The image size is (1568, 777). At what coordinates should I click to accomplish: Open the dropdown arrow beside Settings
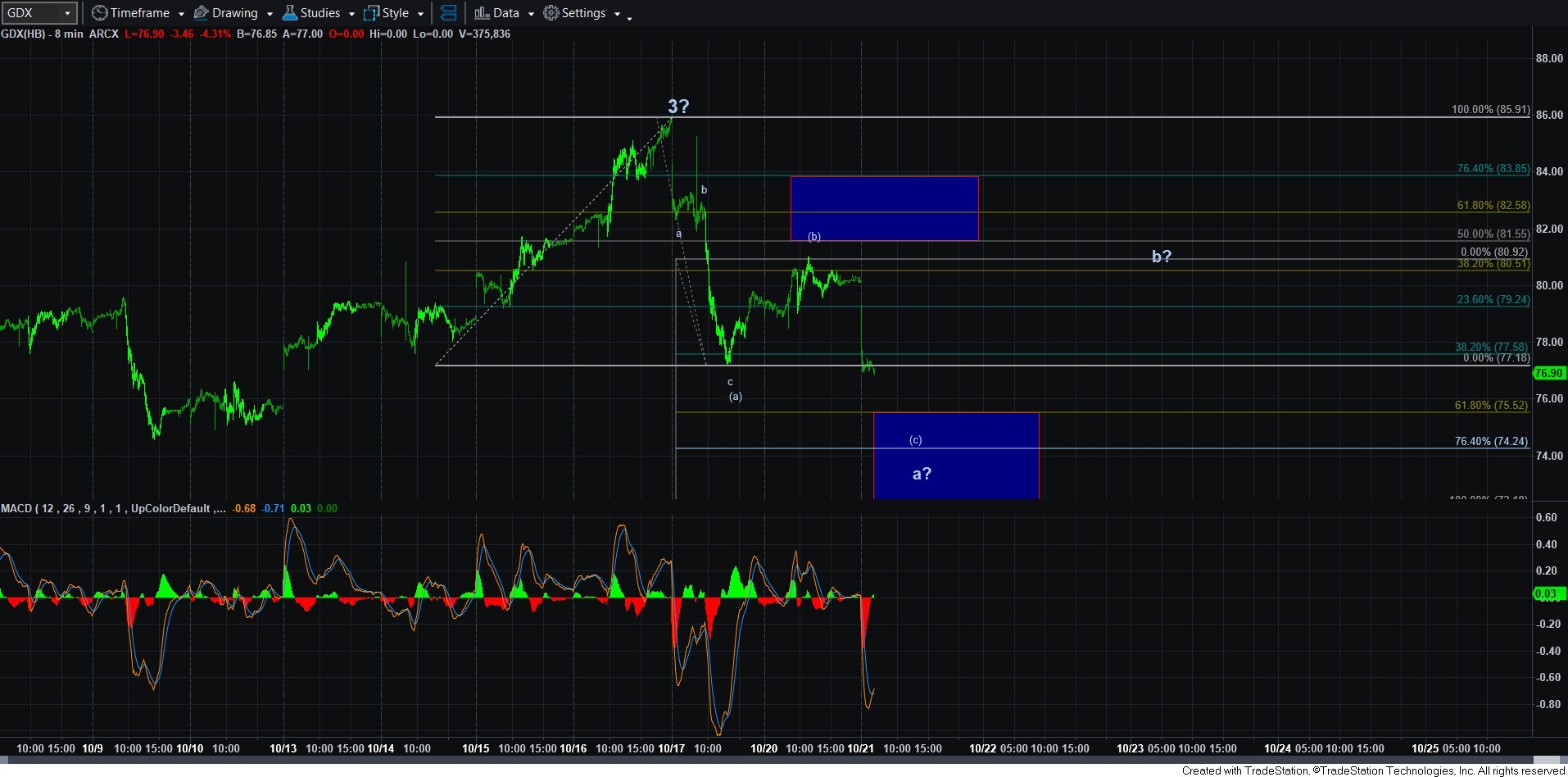click(617, 14)
